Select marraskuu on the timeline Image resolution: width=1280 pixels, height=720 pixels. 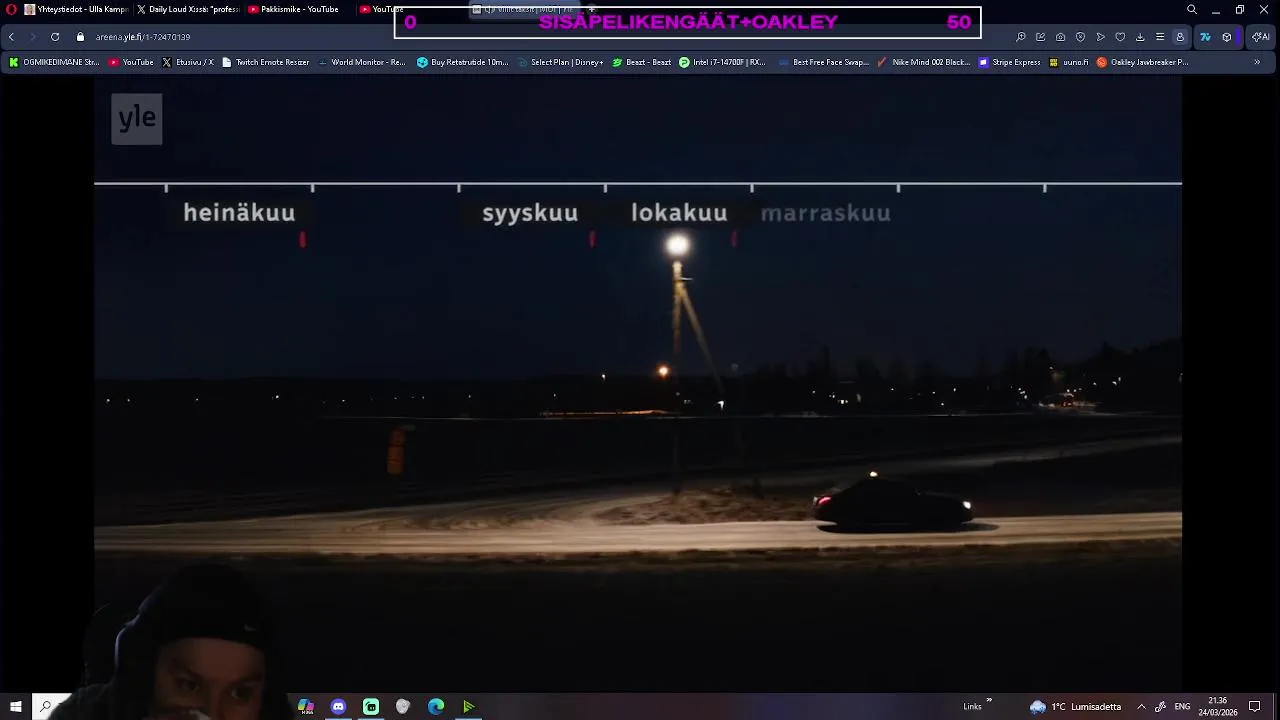coord(826,213)
